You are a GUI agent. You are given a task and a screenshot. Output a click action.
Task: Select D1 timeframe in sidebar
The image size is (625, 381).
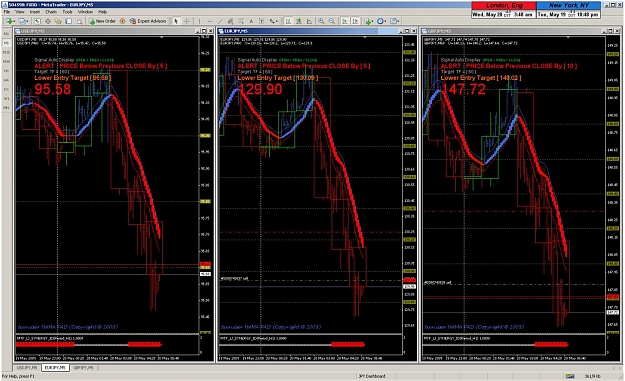click(x=6, y=89)
